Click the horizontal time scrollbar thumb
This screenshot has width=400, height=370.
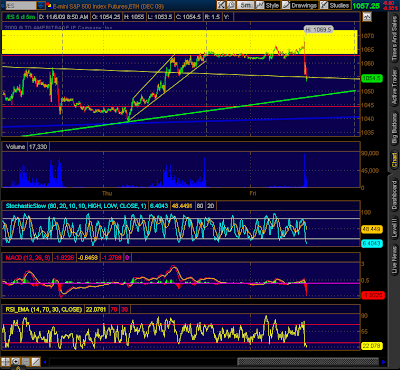click(308, 362)
